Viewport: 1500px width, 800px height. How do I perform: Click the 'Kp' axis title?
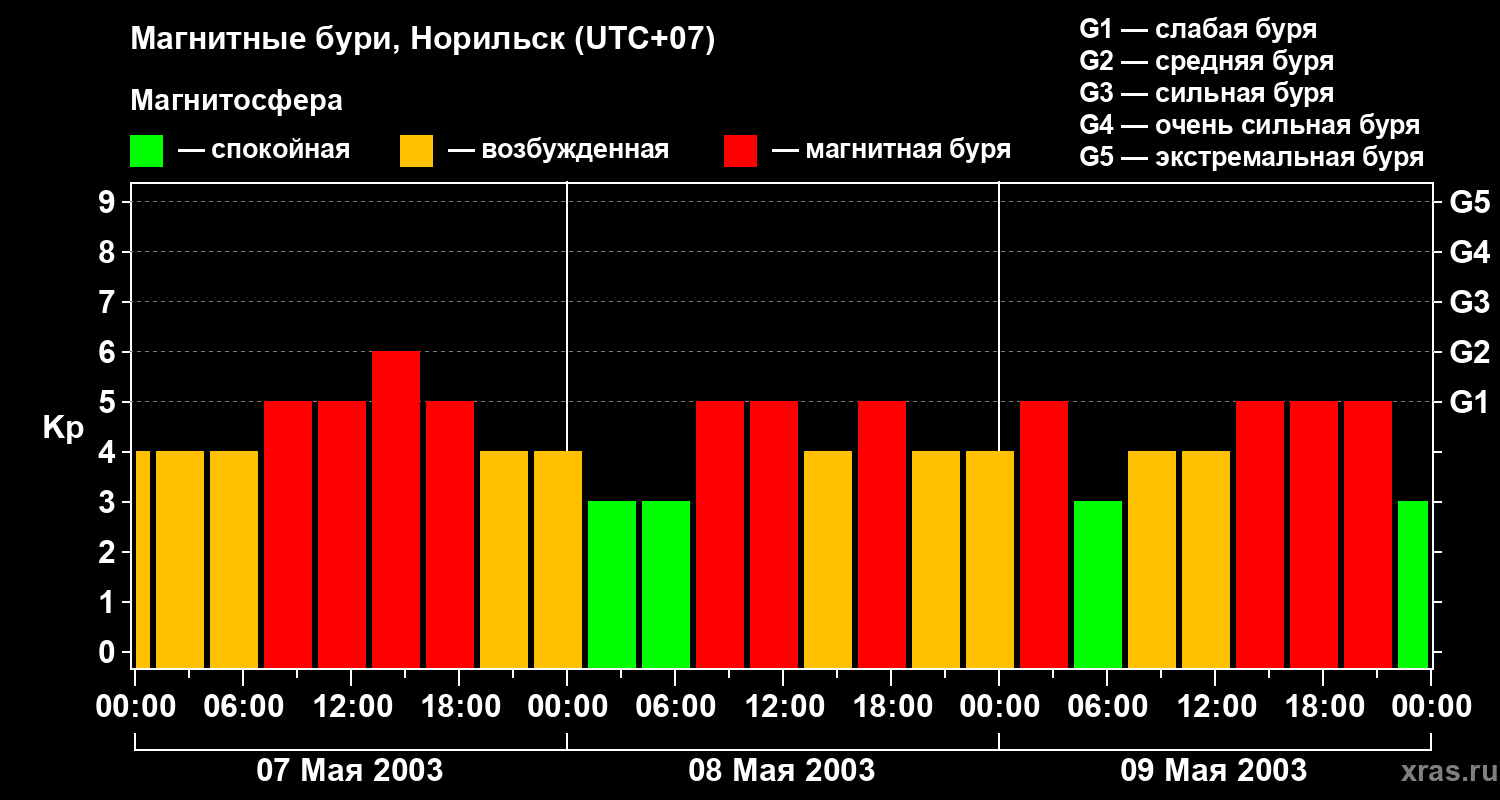click(x=63, y=429)
